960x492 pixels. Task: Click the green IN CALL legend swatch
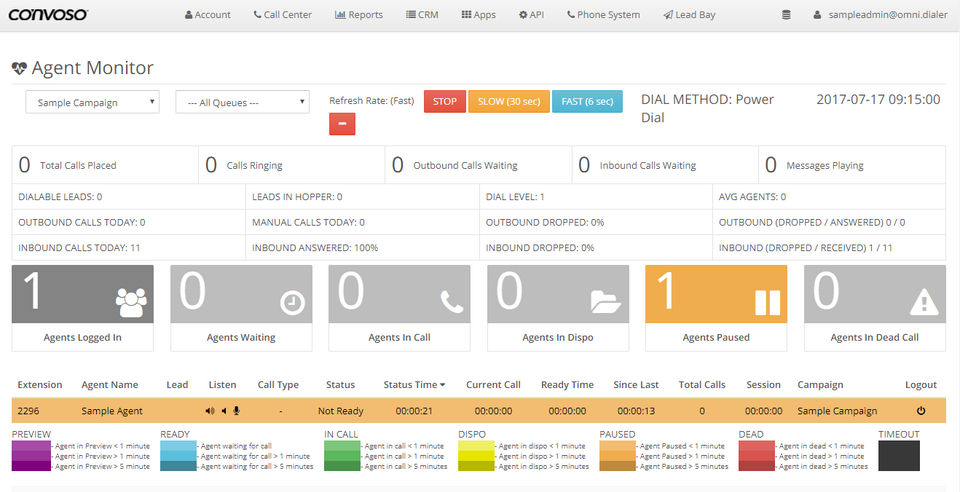pos(342,456)
